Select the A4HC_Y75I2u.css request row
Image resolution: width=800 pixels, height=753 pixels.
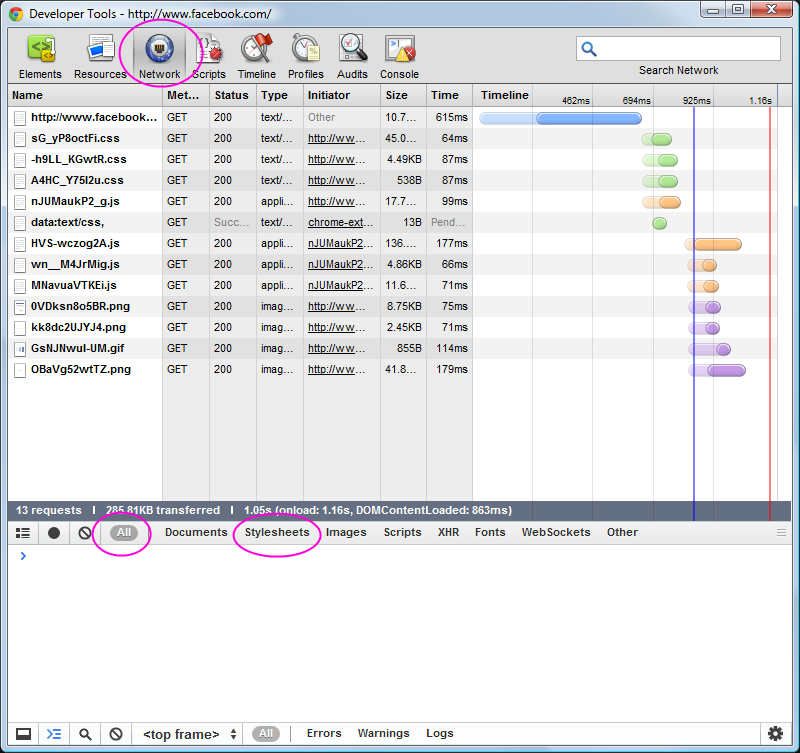392,181
